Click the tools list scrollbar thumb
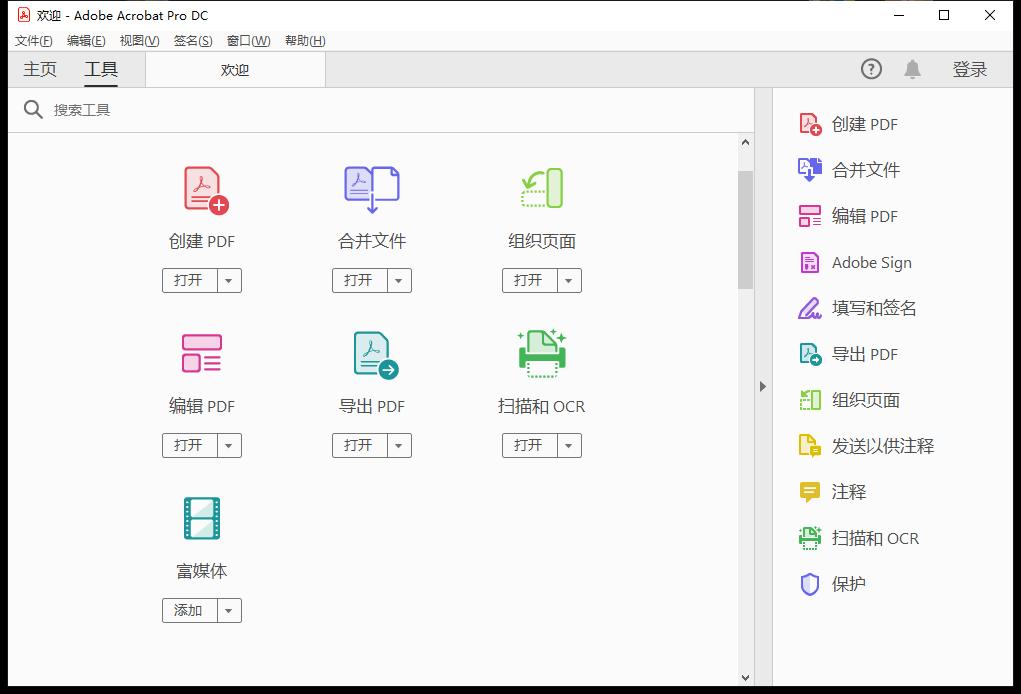Image resolution: width=1021 pixels, height=694 pixels. [746, 229]
